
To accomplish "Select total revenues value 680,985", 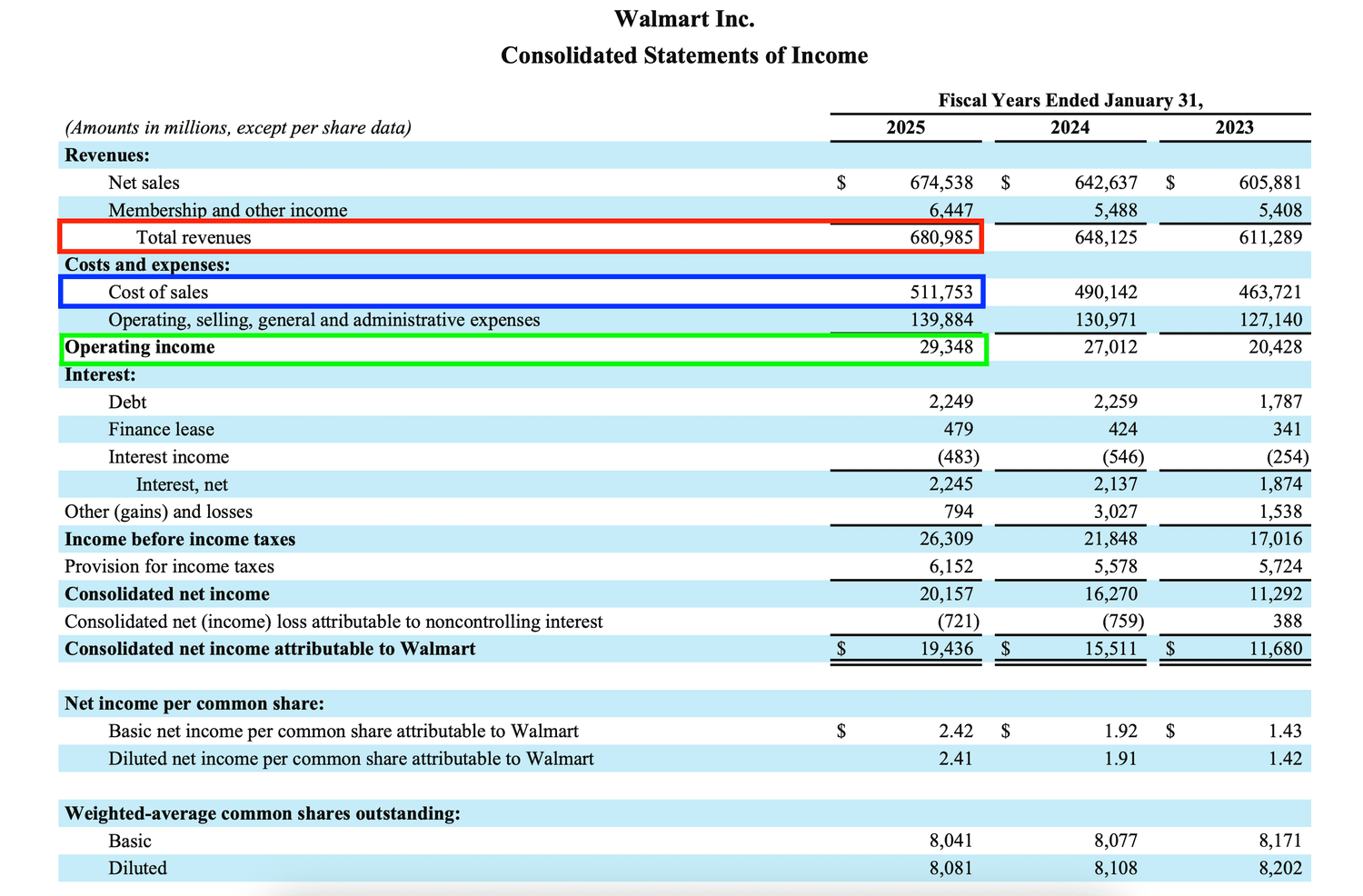I will [x=941, y=238].
